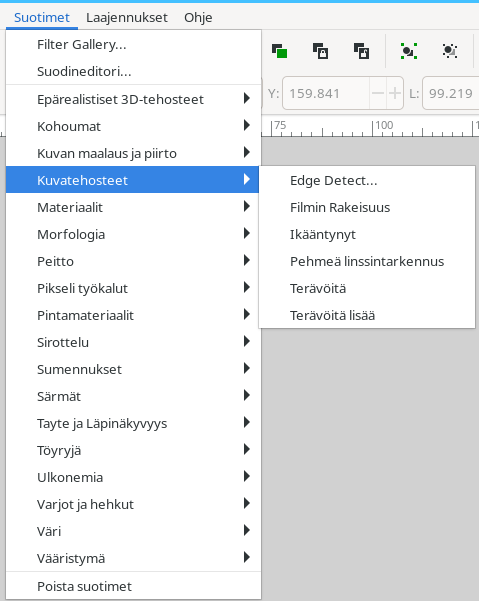
Task: Click the L width field showing 99.219
Action: pyautogui.click(x=451, y=93)
